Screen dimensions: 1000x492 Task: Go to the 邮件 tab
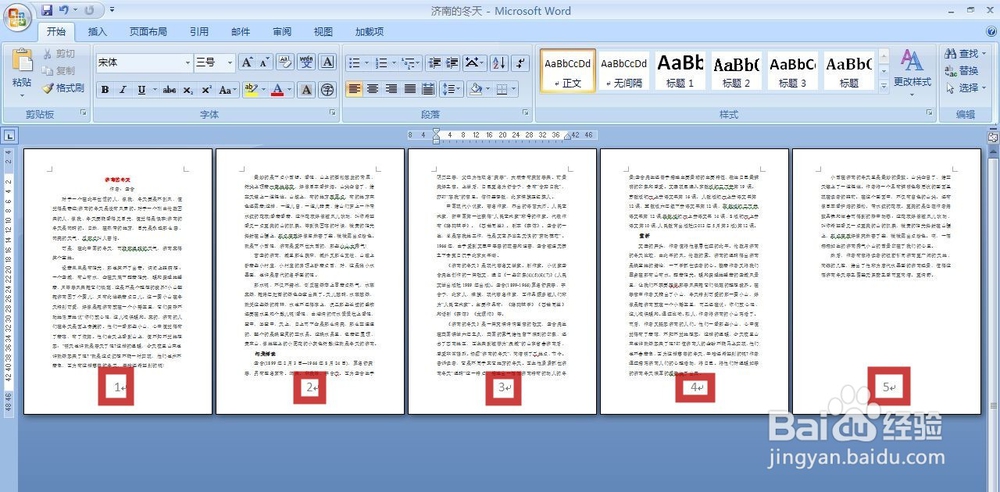click(x=240, y=32)
